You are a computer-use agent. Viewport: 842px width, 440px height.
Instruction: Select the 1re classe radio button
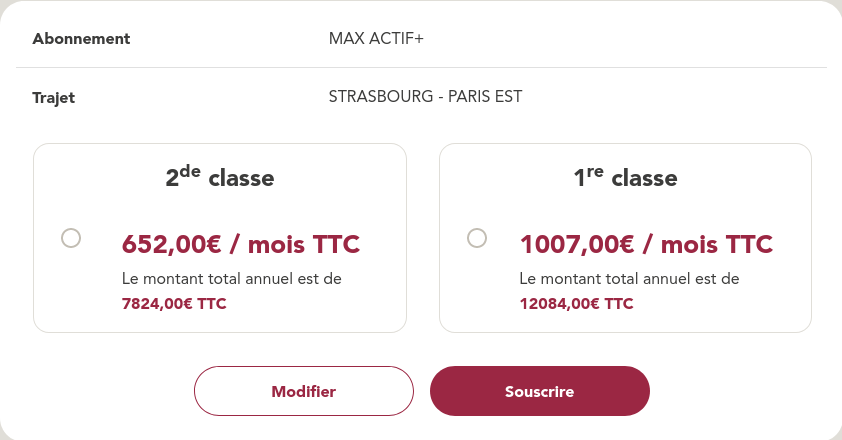coord(477,238)
